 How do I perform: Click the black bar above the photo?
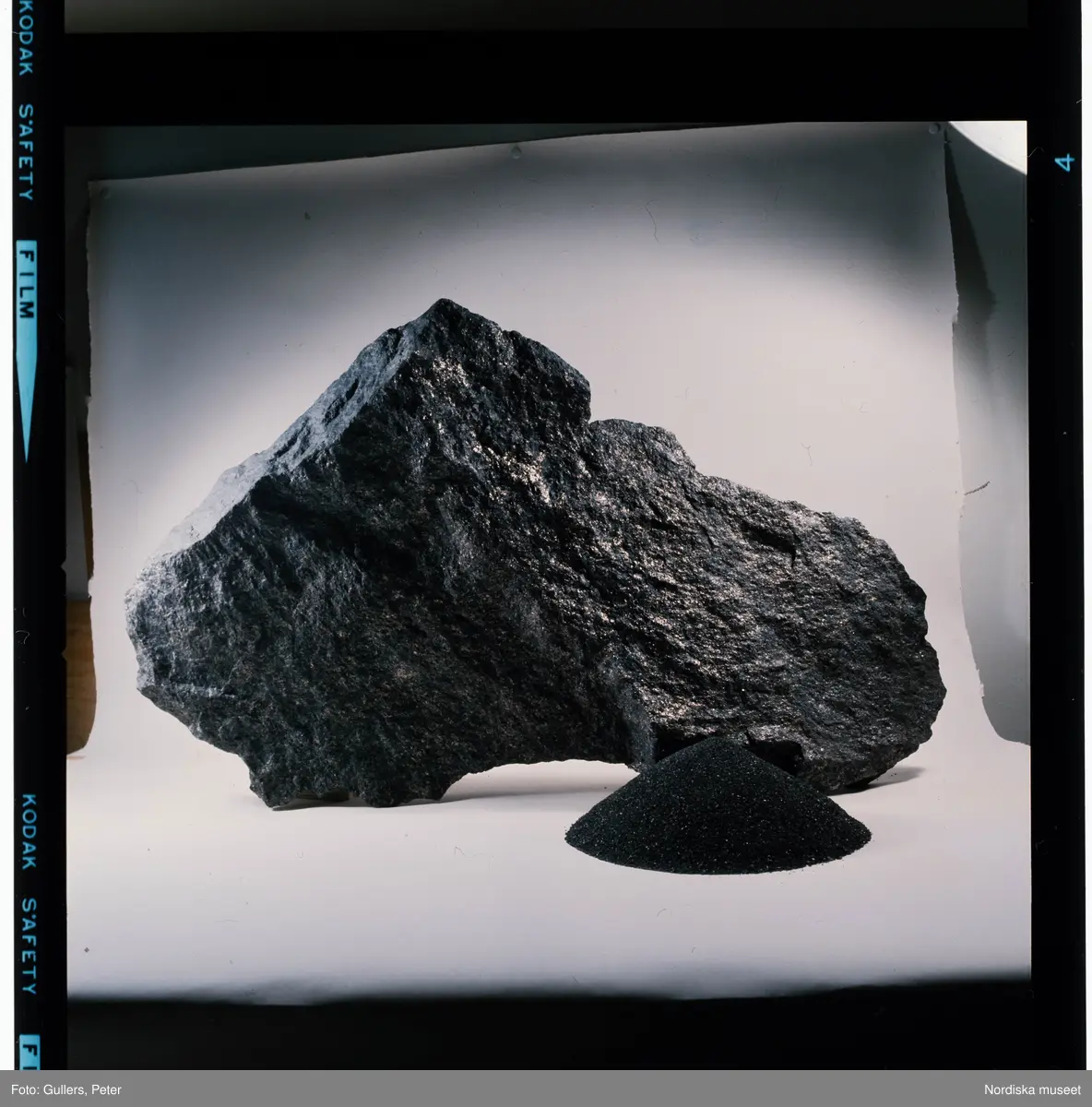pyautogui.click(x=544, y=78)
